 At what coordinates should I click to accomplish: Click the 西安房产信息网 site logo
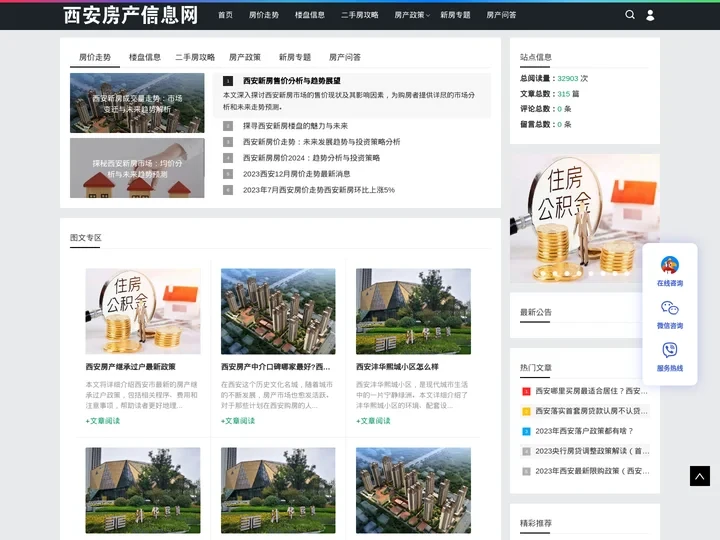pyautogui.click(x=130, y=15)
